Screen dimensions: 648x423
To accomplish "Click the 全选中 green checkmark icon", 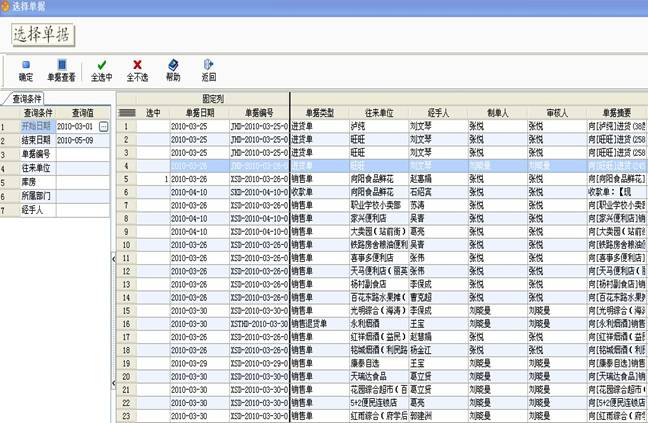I will click(102, 70).
